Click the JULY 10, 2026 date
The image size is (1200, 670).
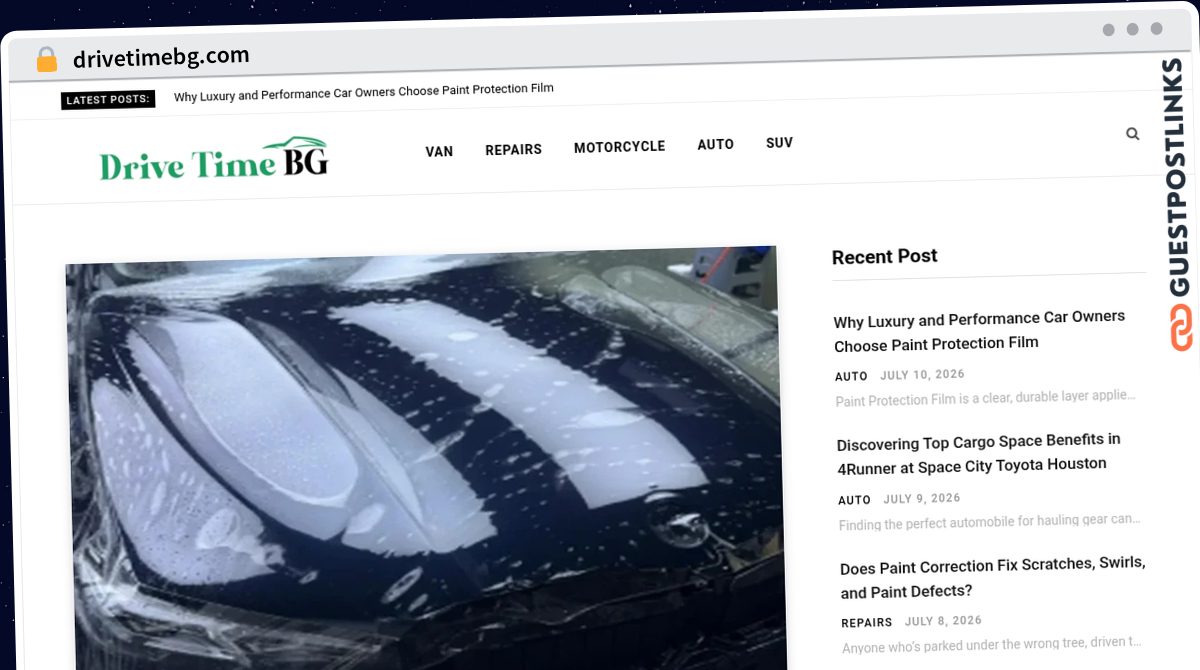click(x=922, y=375)
